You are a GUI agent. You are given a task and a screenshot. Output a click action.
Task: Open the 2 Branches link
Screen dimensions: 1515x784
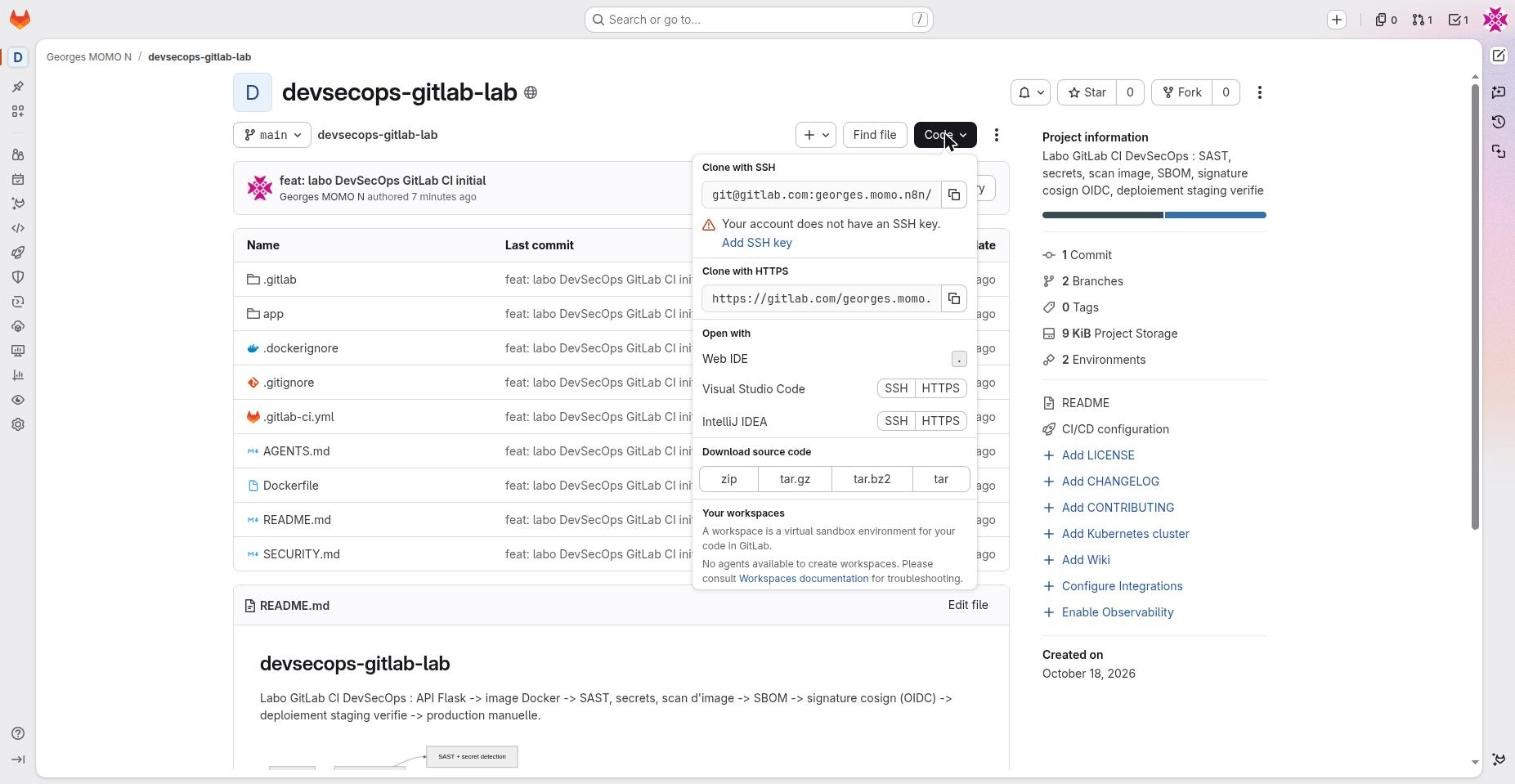pyautogui.click(x=1092, y=281)
